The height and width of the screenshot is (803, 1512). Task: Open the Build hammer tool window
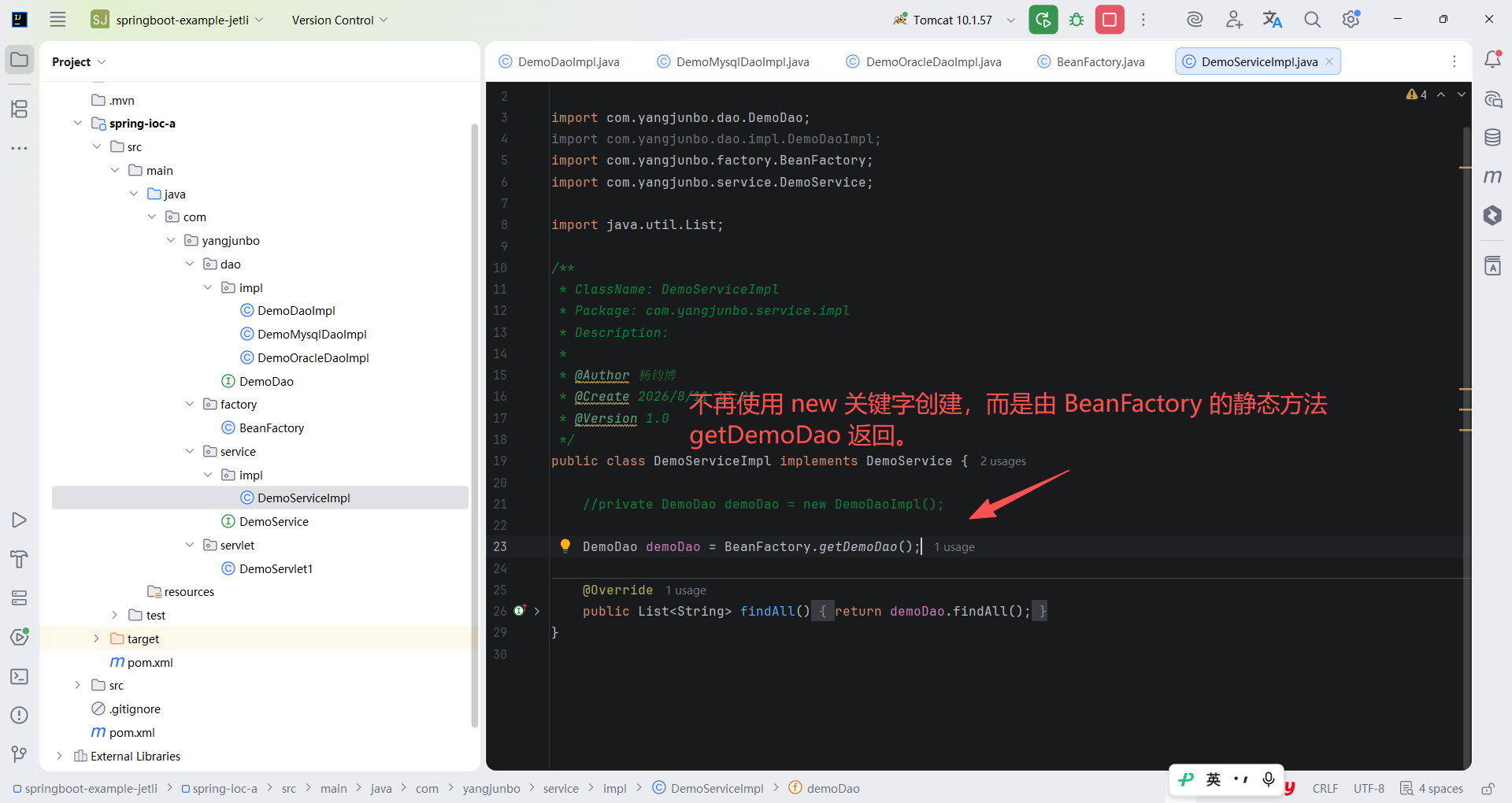click(x=20, y=559)
